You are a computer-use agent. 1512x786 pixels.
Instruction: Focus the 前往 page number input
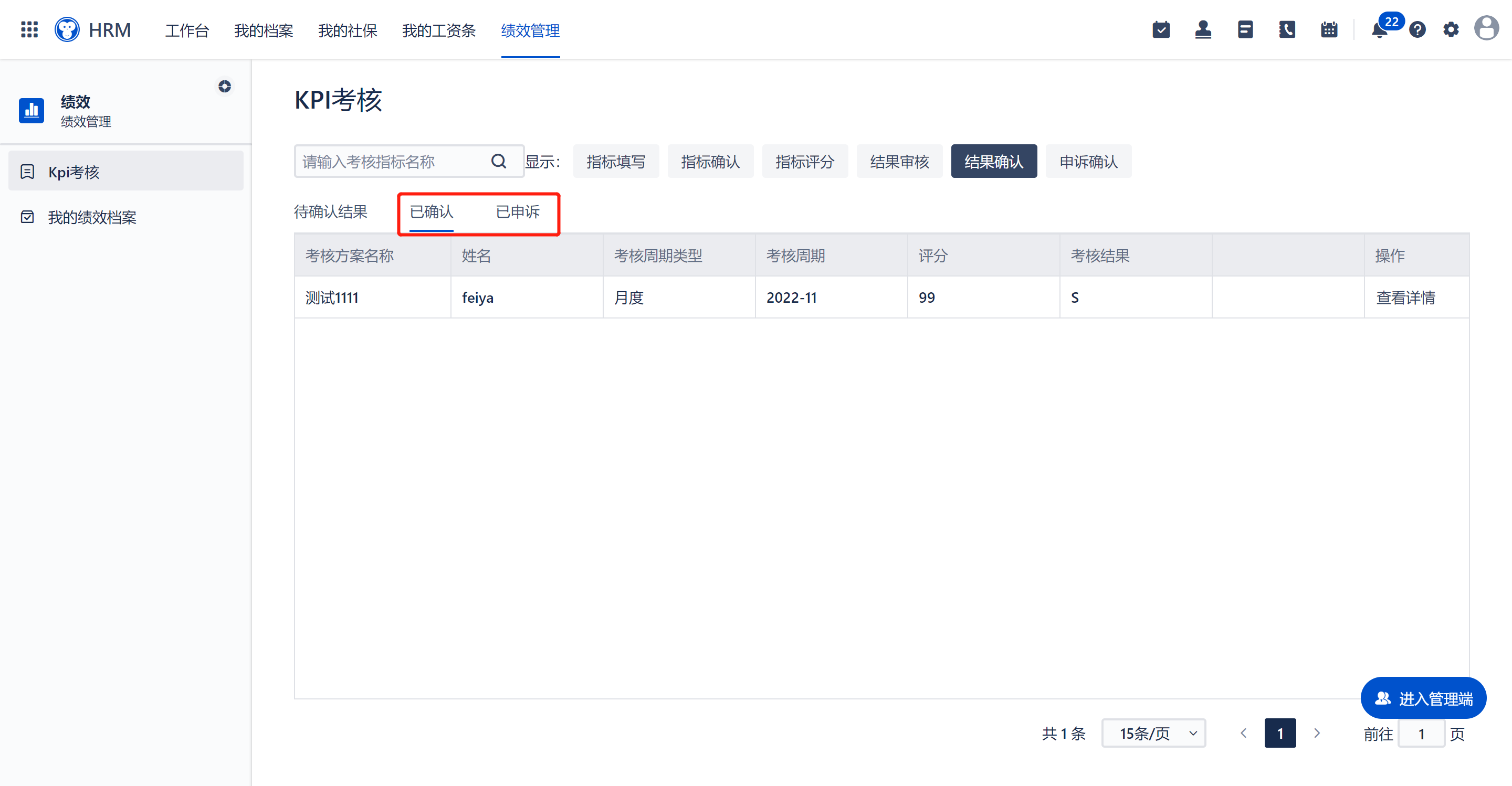pyautogui.click(x=1421, y=733)
